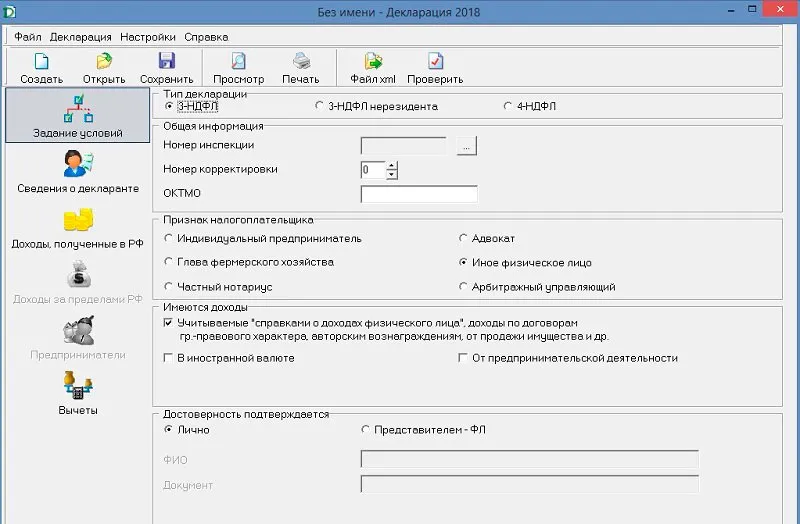The image size is (800, 524).
Task: Open the Настройки menu
Action: click(x=148, y=37)
